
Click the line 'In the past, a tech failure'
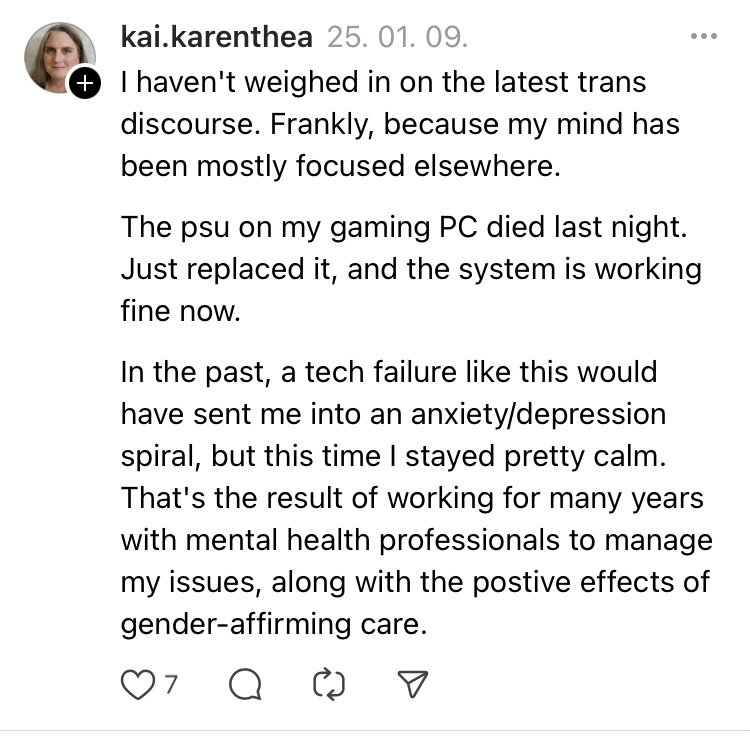click(x=388, y=372)
